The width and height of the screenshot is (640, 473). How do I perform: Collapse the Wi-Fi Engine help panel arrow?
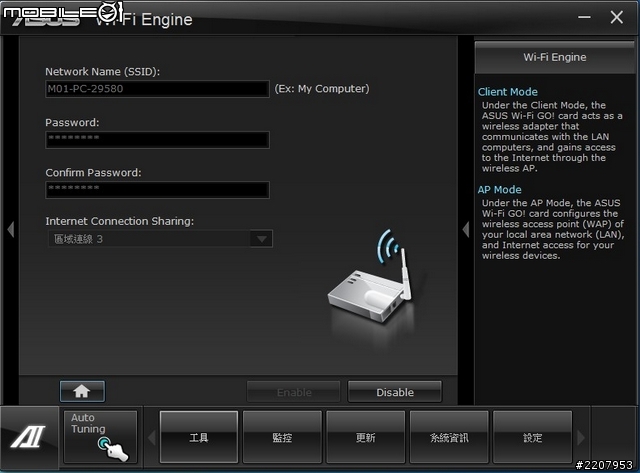[466, 229]
